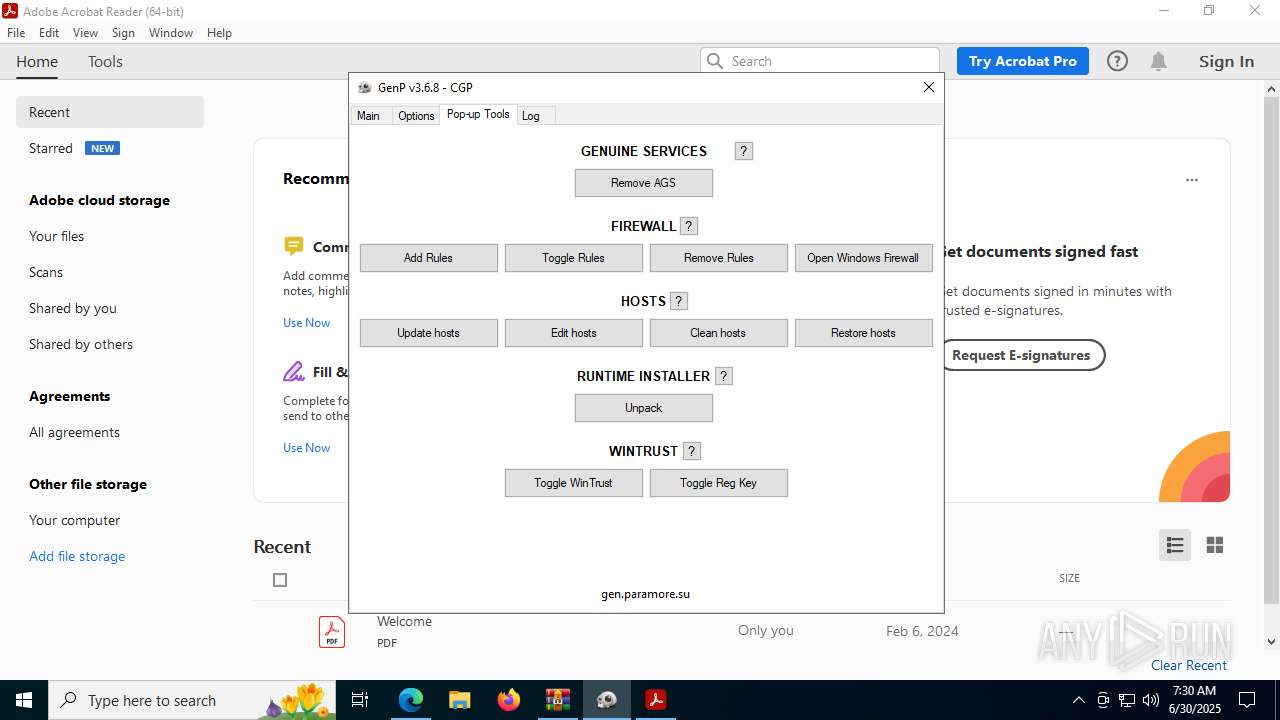Click Sign In in Acrobat
1280x720 pixels.
1226,61
